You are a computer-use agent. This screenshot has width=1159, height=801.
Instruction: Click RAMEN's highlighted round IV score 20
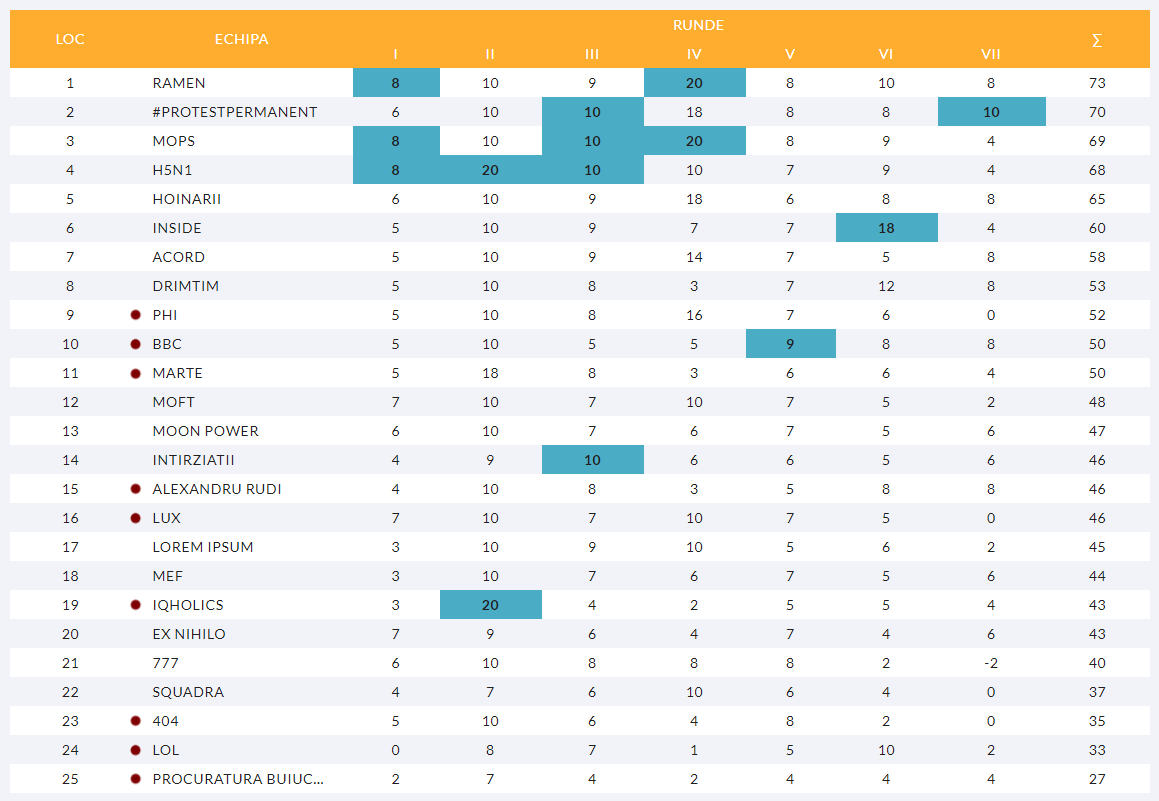click(x=695, y=83)
